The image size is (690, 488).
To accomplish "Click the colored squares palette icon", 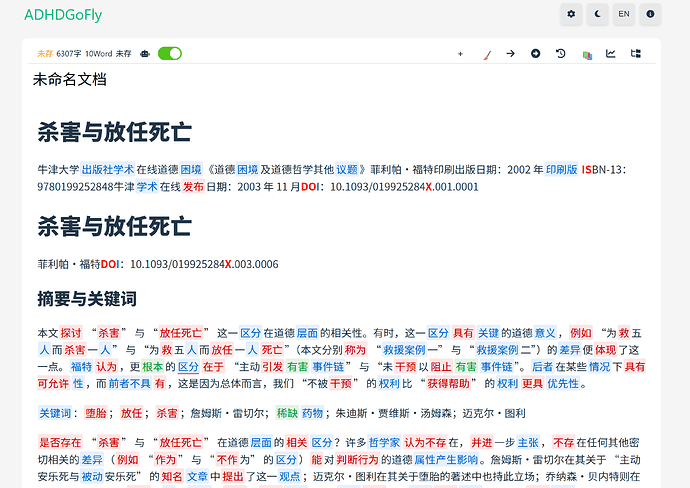I will click(x=586, y=54).
